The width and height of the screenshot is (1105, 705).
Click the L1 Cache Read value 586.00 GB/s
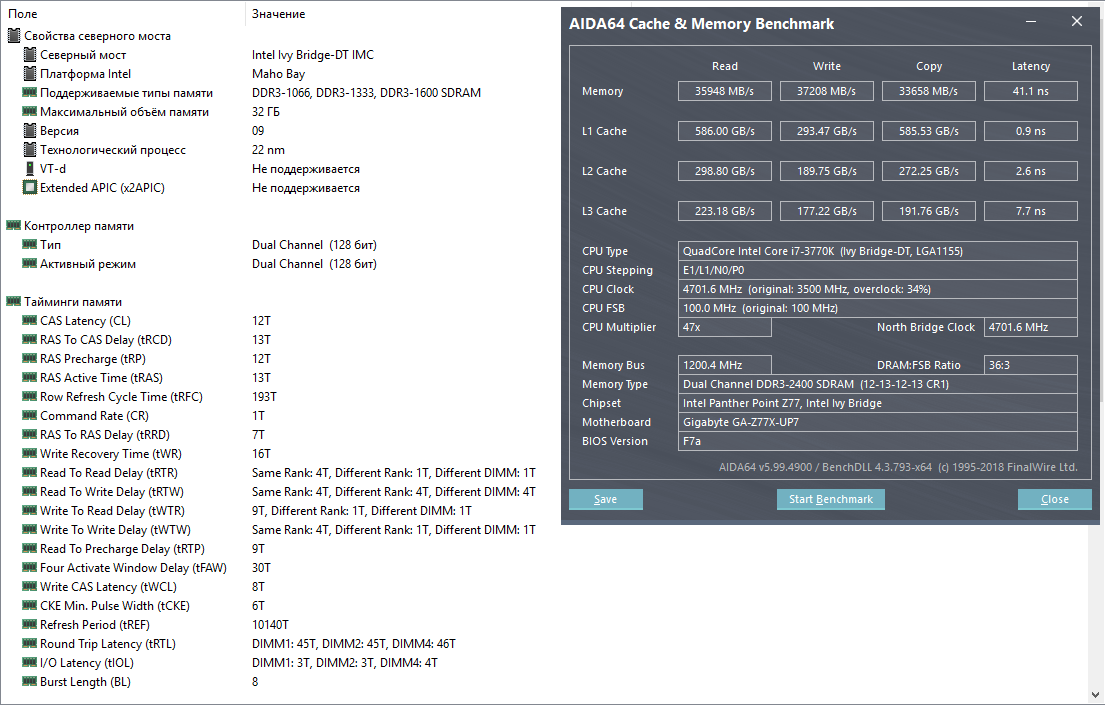point(724,131)
